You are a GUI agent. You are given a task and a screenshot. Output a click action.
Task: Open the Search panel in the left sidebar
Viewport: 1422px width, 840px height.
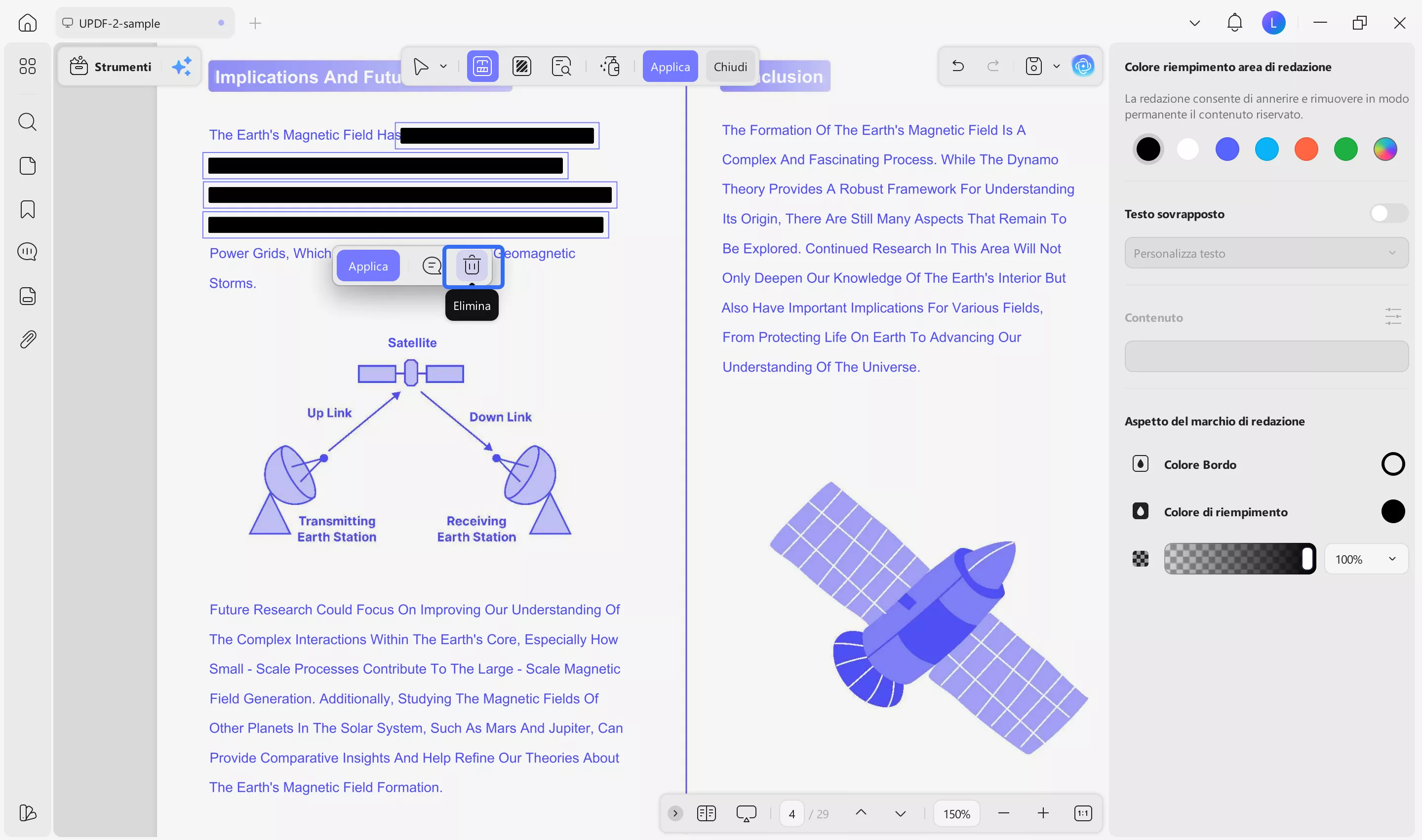[27, 122]
